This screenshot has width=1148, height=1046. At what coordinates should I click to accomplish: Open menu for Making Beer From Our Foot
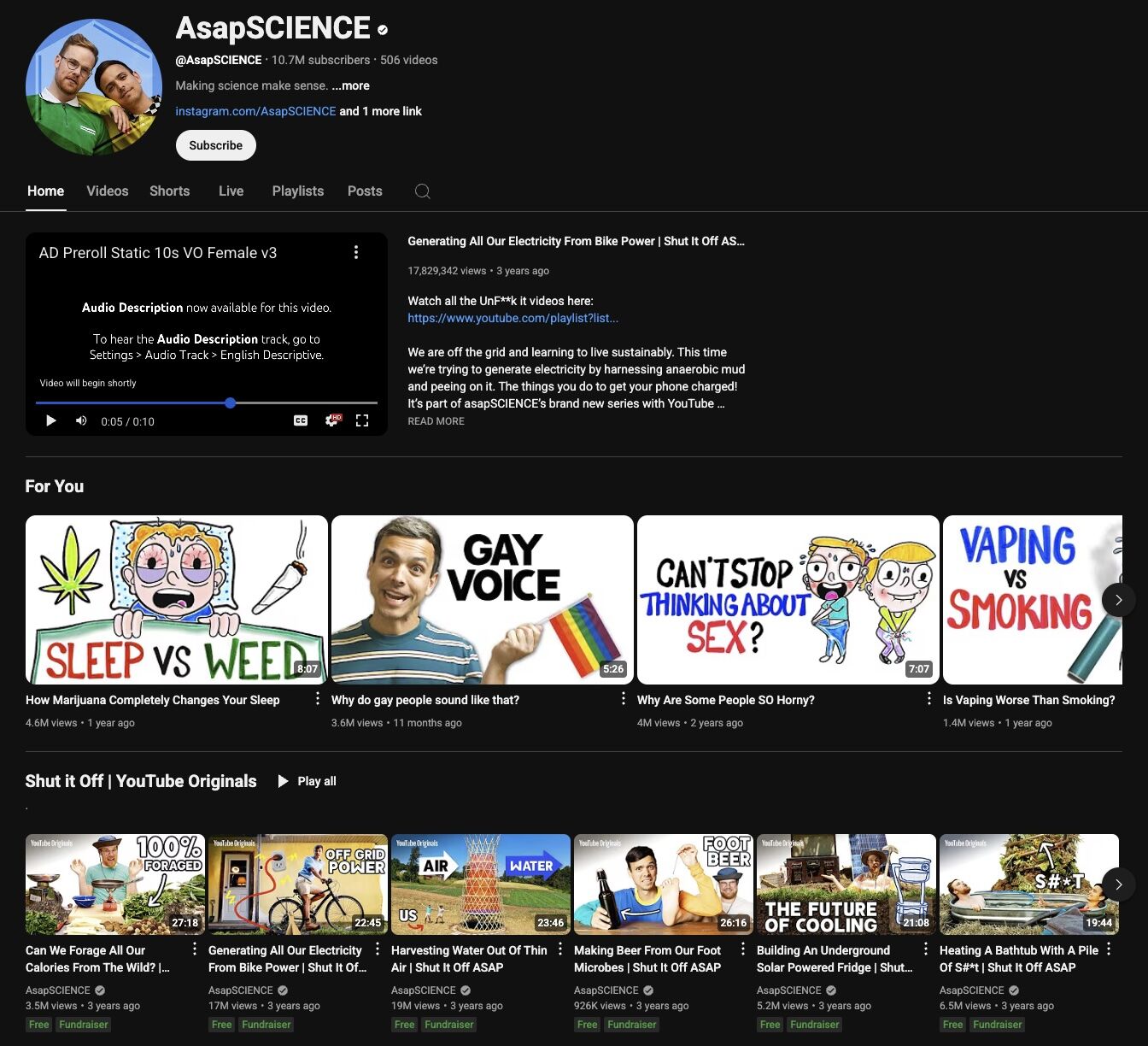pos(743,949)
